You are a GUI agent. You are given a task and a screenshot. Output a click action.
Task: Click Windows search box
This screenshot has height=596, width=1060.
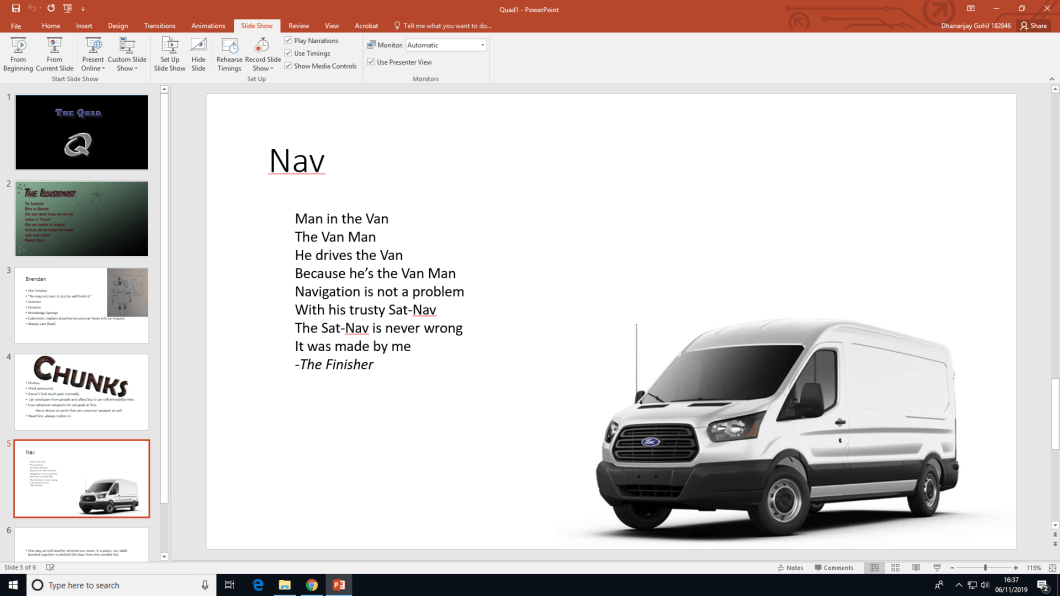coord(122,585)
